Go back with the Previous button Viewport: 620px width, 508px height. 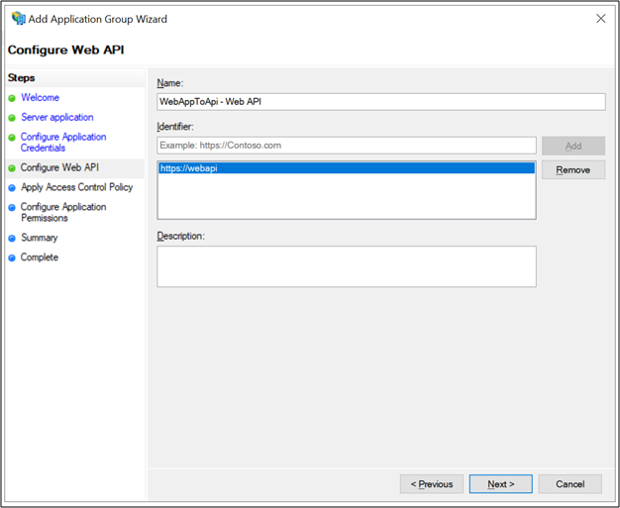pyautogui.click(x=431, y=484)
